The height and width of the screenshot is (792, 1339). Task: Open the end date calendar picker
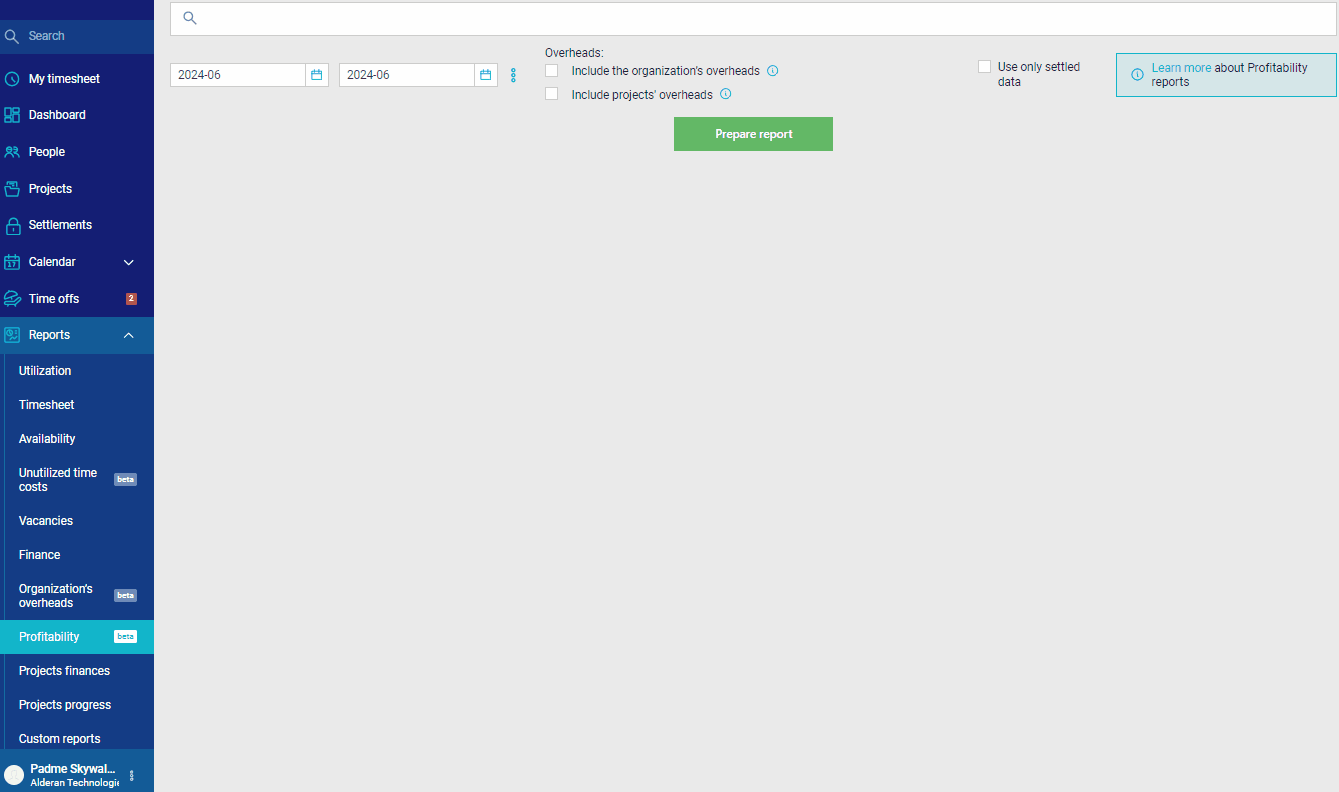tap(486, 75)
